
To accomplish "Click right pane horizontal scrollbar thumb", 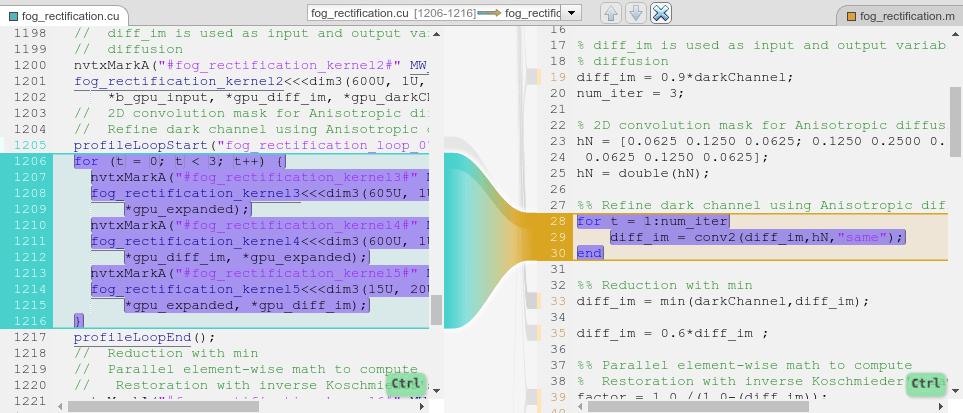I will click(698, 406).
